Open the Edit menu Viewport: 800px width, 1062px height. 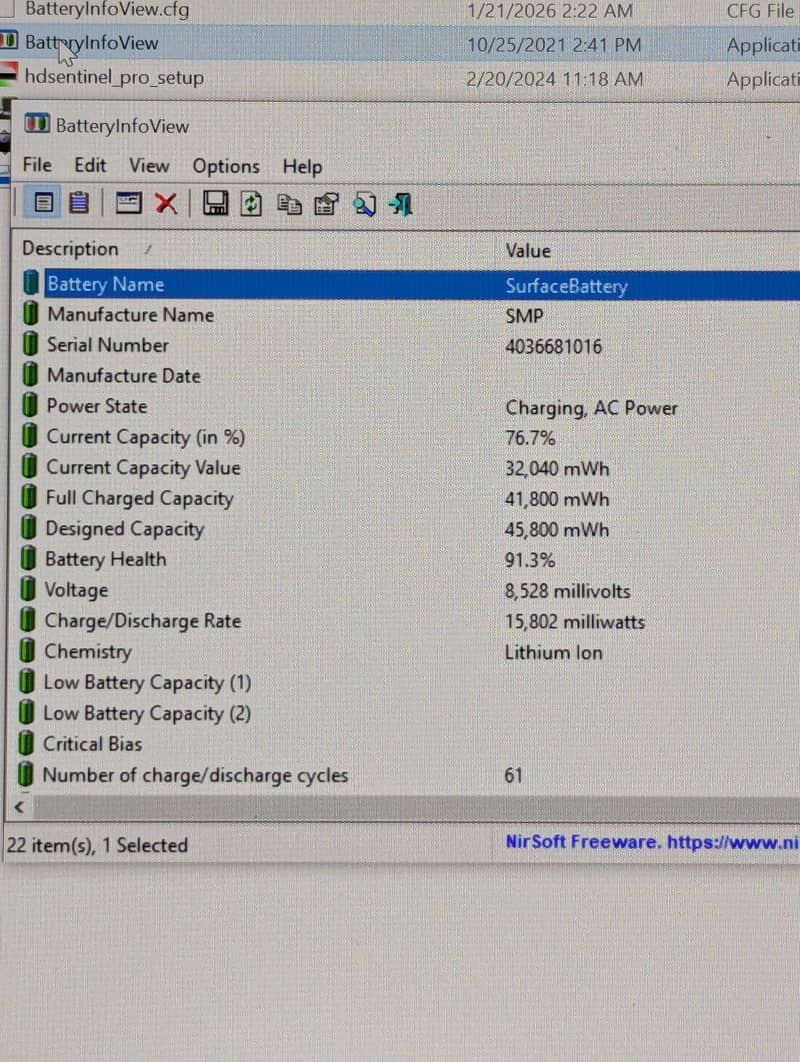point(90,165)
